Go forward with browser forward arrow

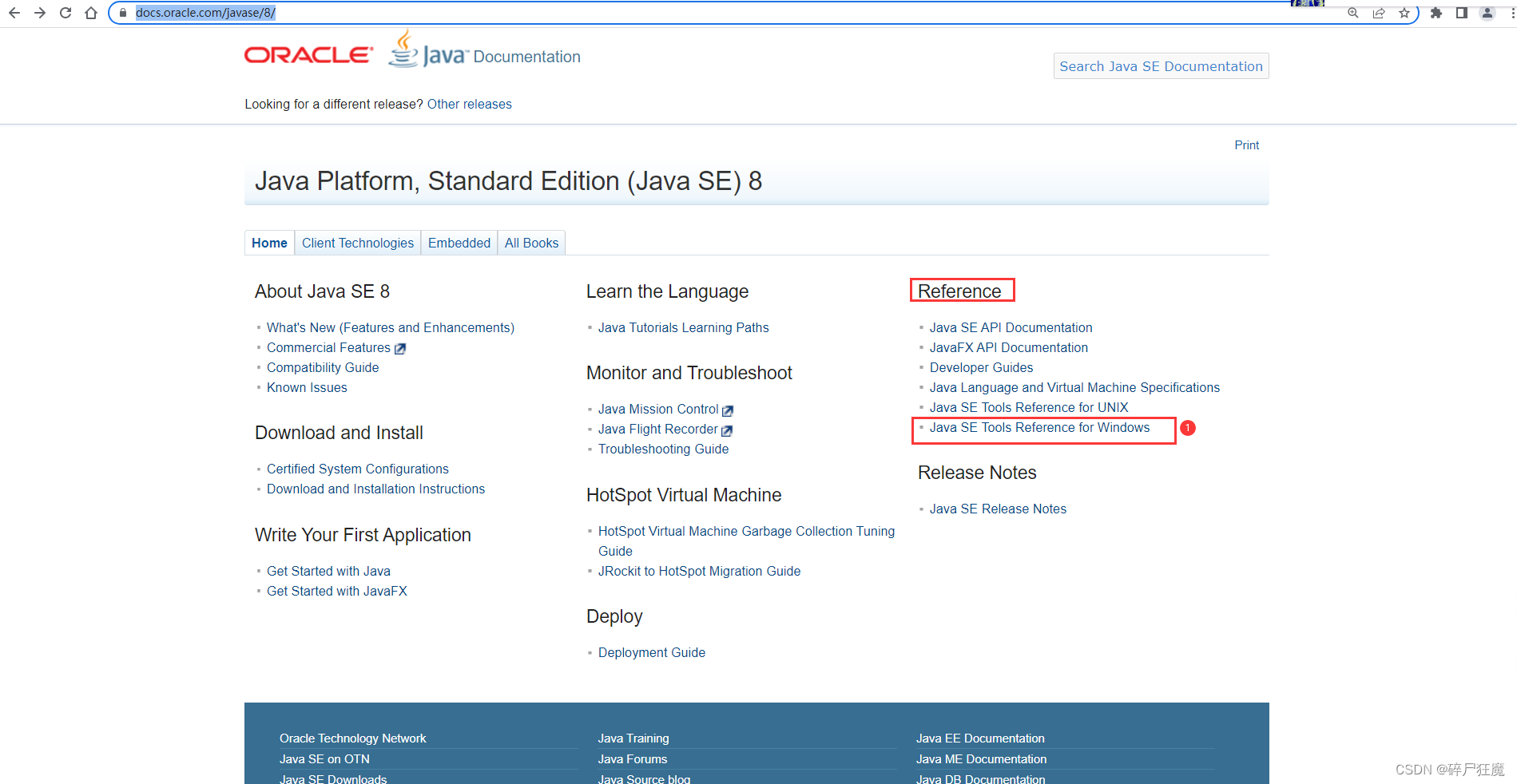[x=40, y=13]
